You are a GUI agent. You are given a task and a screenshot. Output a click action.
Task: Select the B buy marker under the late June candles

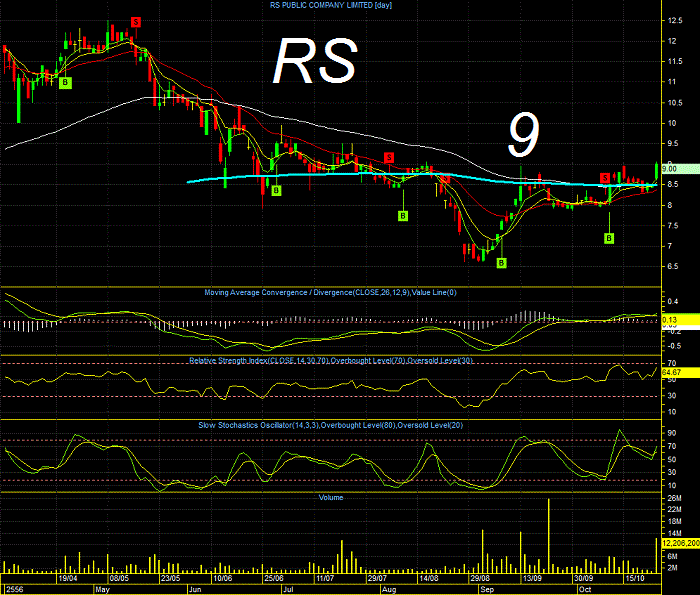(276, 191)
